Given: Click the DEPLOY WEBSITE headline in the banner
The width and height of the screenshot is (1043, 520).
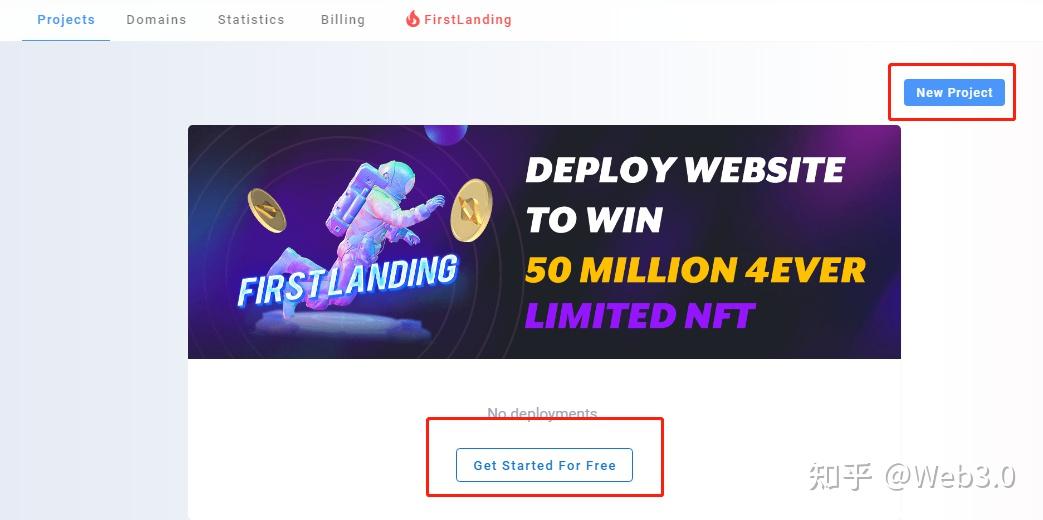Looking at the screenshot, I should 685,170.
